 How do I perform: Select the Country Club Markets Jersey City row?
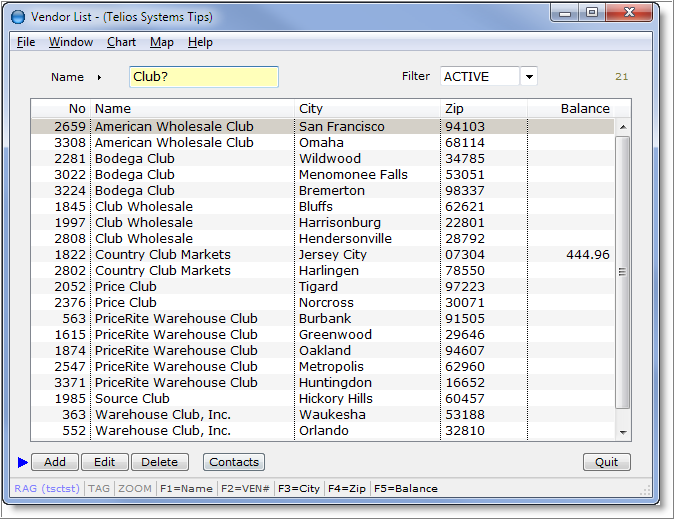pyautogui.click(x=300, y=255)
